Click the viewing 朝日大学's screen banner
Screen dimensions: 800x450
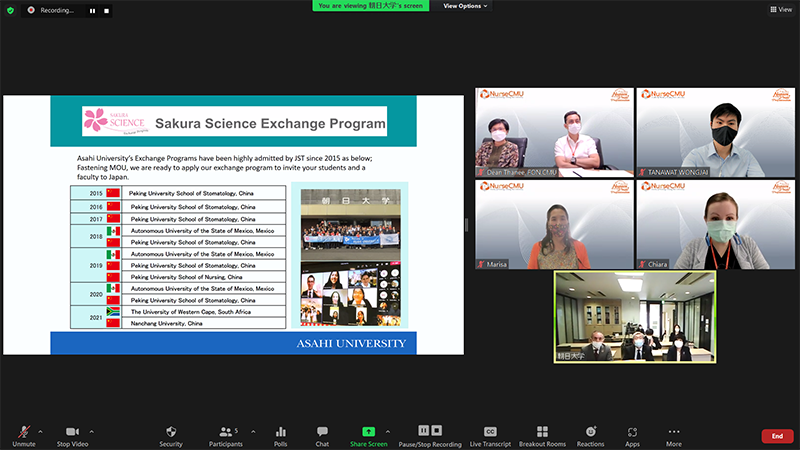click(x=370, y=6)
